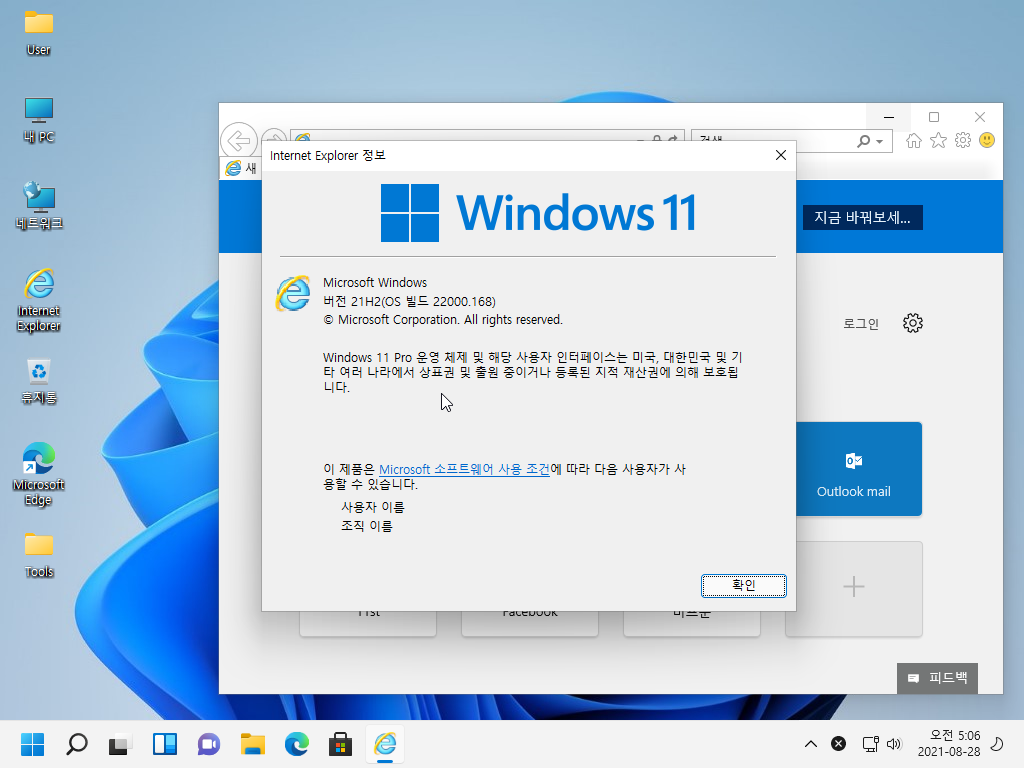Open File Explorer from the taskbar

[253, 744]
